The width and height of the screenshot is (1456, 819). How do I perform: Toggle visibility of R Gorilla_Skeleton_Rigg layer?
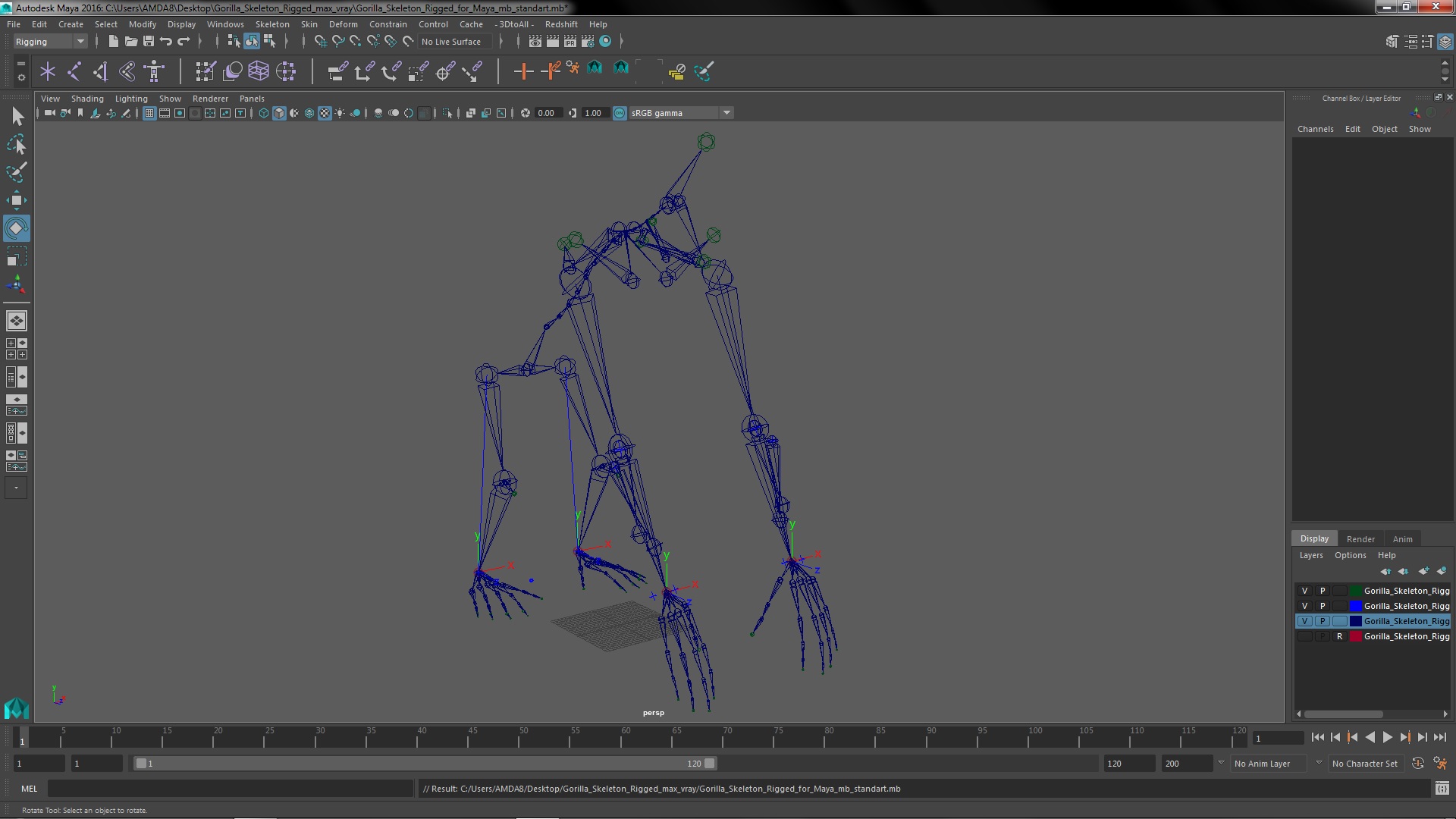coord(1305,636)
